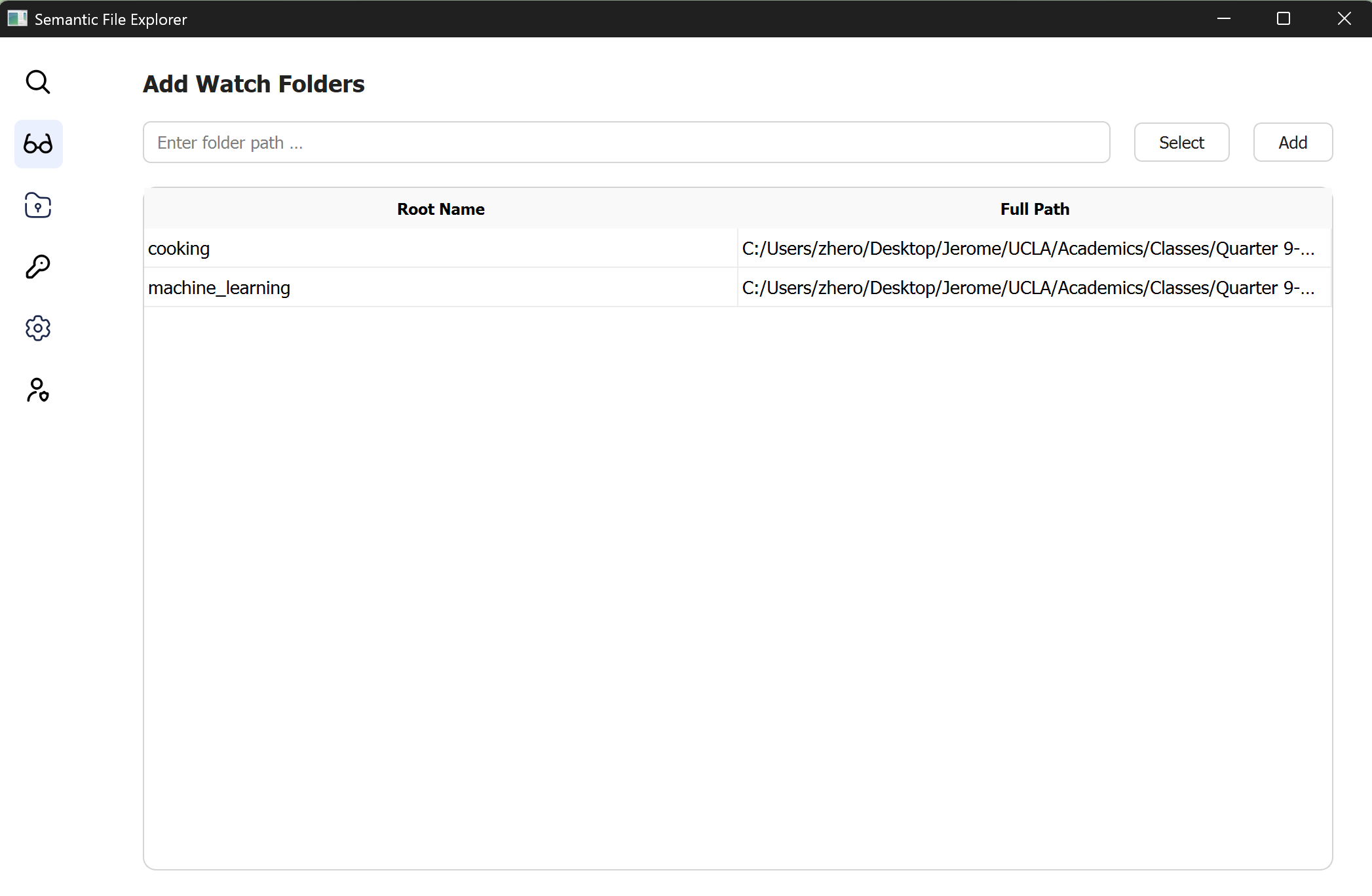The width and height of the screenshot is (1372, 896).
Task: Open the search page from sidebar
Action: 38,83
